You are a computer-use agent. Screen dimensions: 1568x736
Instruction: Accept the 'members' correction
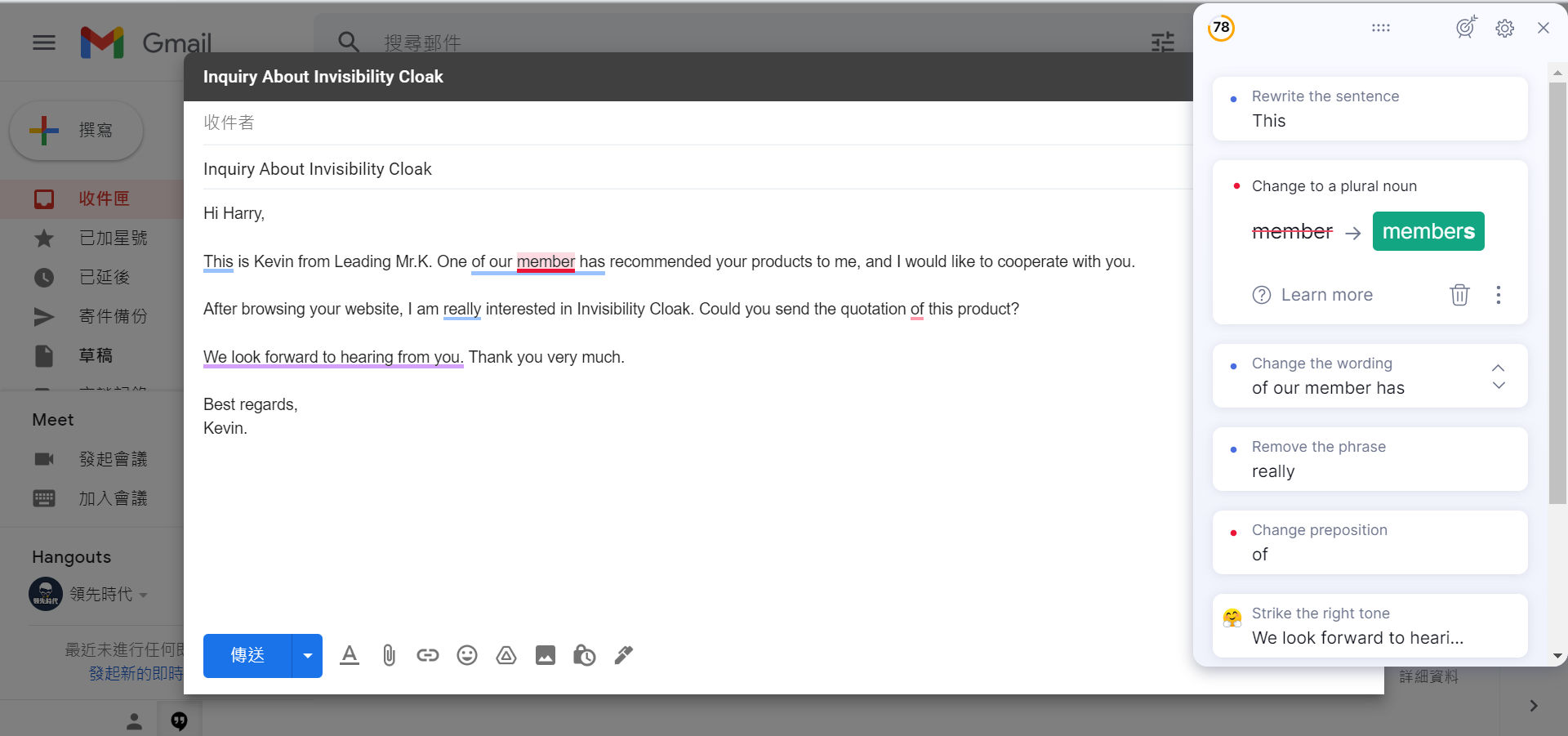[1428, 231]
